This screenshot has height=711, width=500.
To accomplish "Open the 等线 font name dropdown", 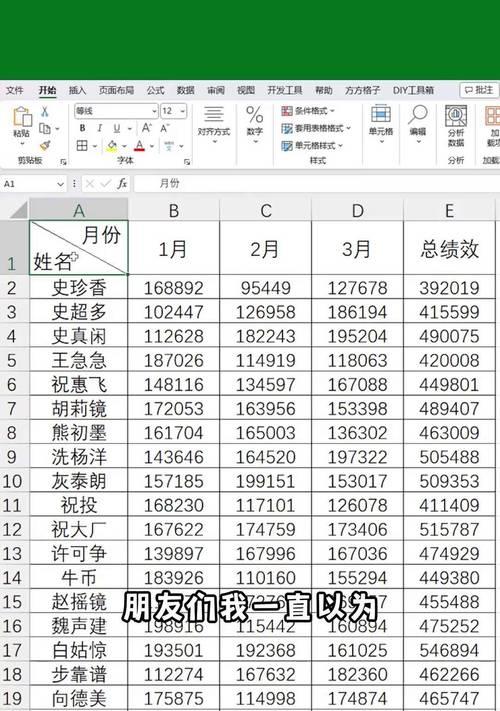I will [x=154, y=111].
